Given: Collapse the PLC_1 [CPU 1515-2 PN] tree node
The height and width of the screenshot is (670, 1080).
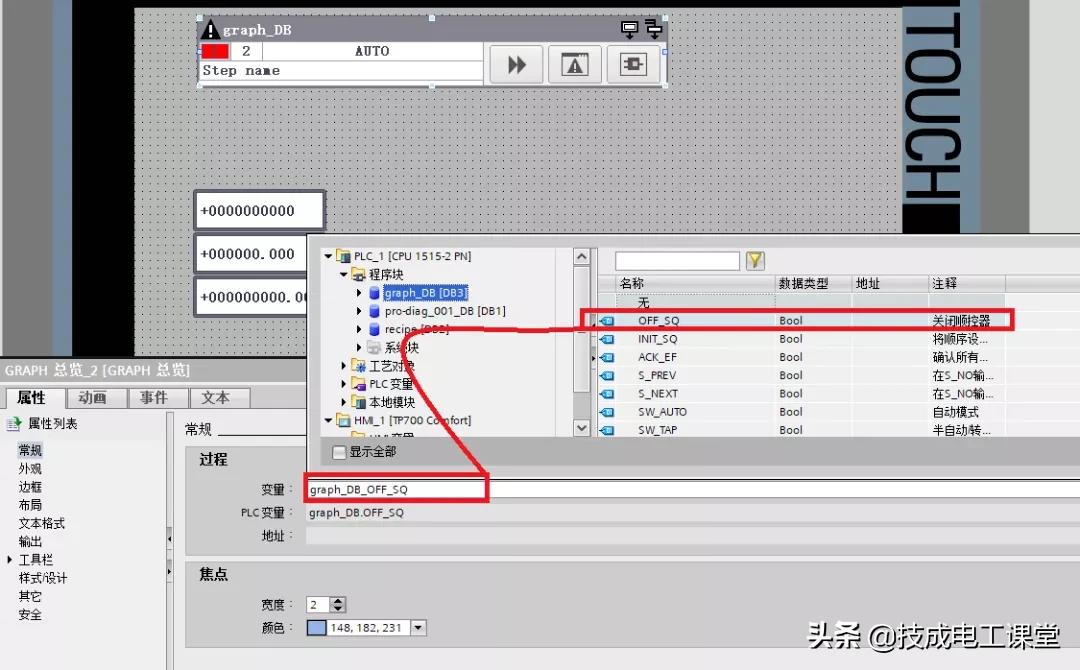Looking at the screenshot, I should 331,255.
